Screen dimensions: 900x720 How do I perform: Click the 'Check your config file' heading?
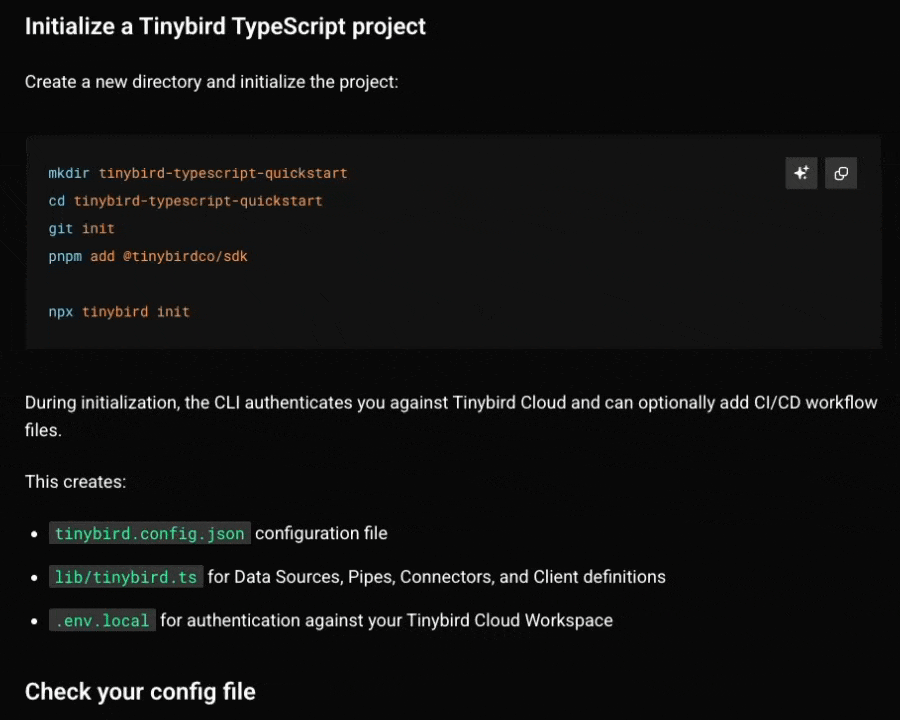click(x=140, y=692)
